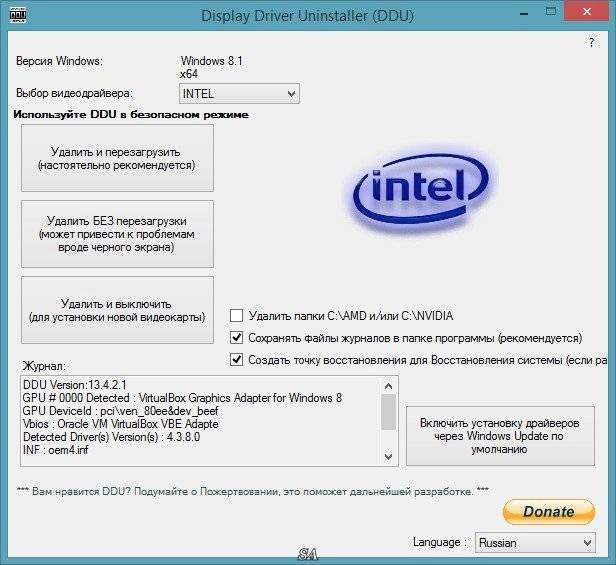Click the x64 architecture text
Image resolution: width=616 pixels, height=565 pixels.
pyautogui.click(x=189, y=74)
